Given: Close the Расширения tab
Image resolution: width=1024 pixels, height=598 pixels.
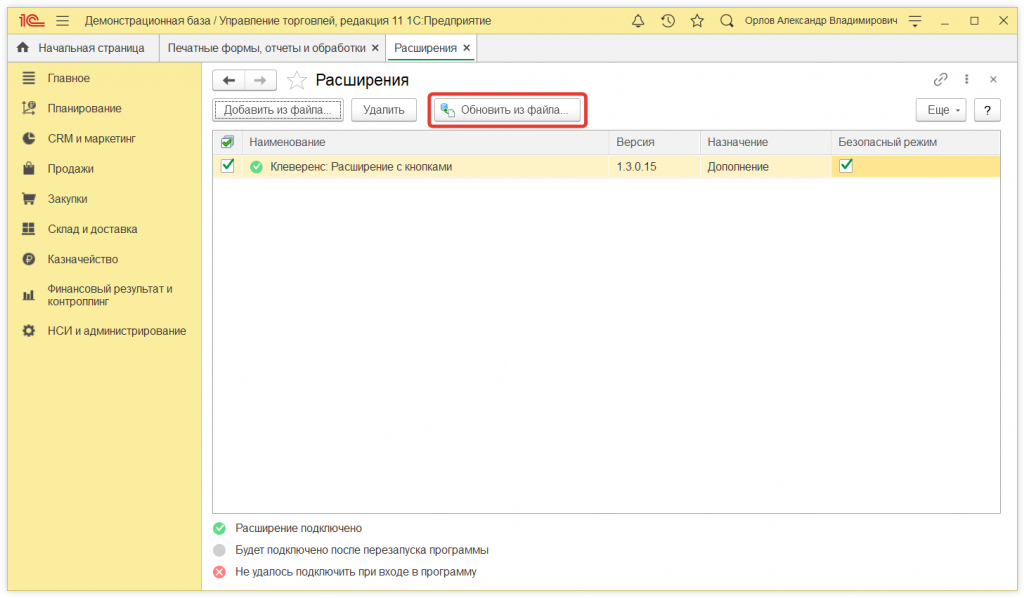Looking at the screenshot, I should point(466,48).
